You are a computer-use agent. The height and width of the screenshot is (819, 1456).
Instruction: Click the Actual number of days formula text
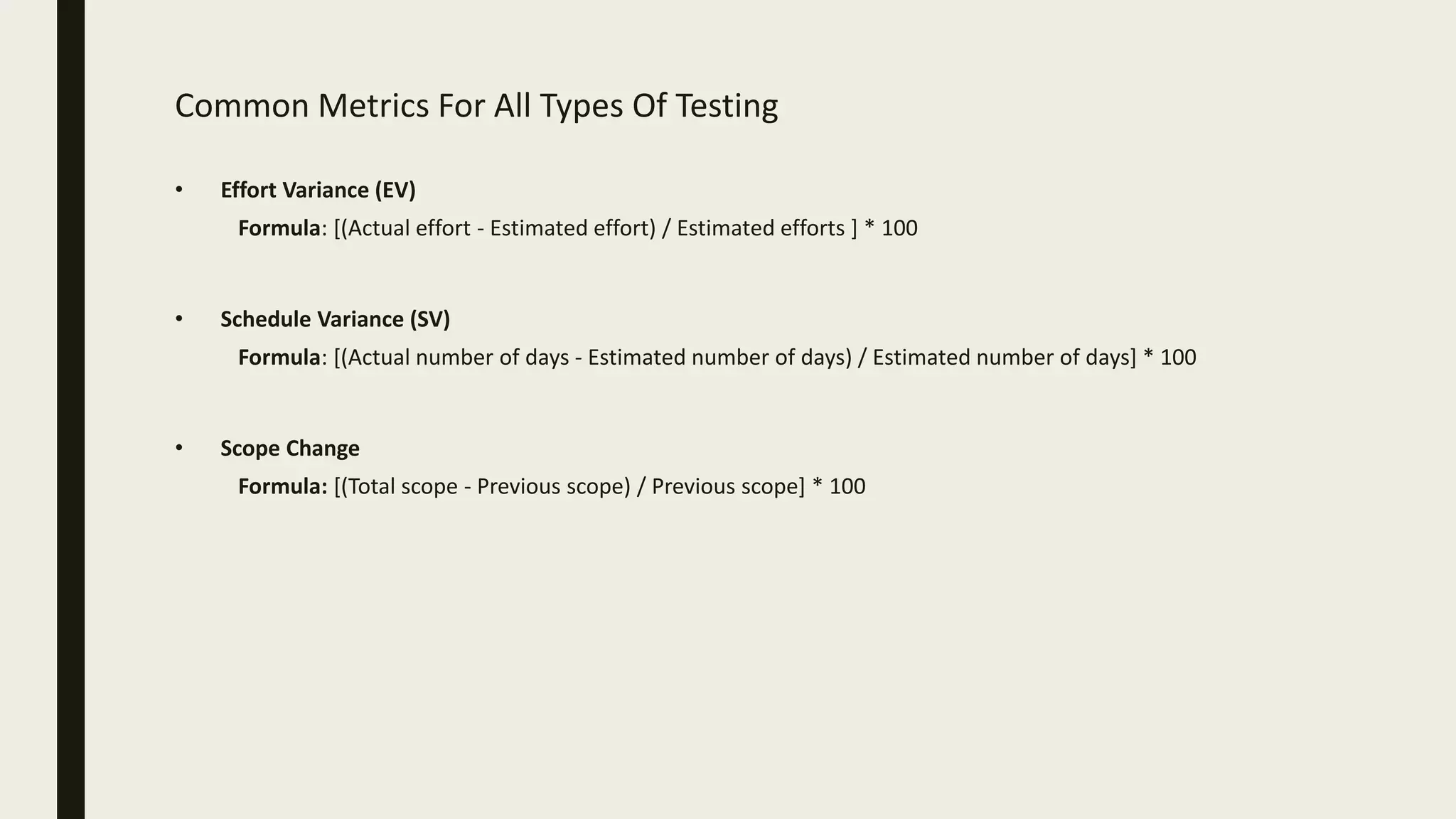tap(765, 358)
